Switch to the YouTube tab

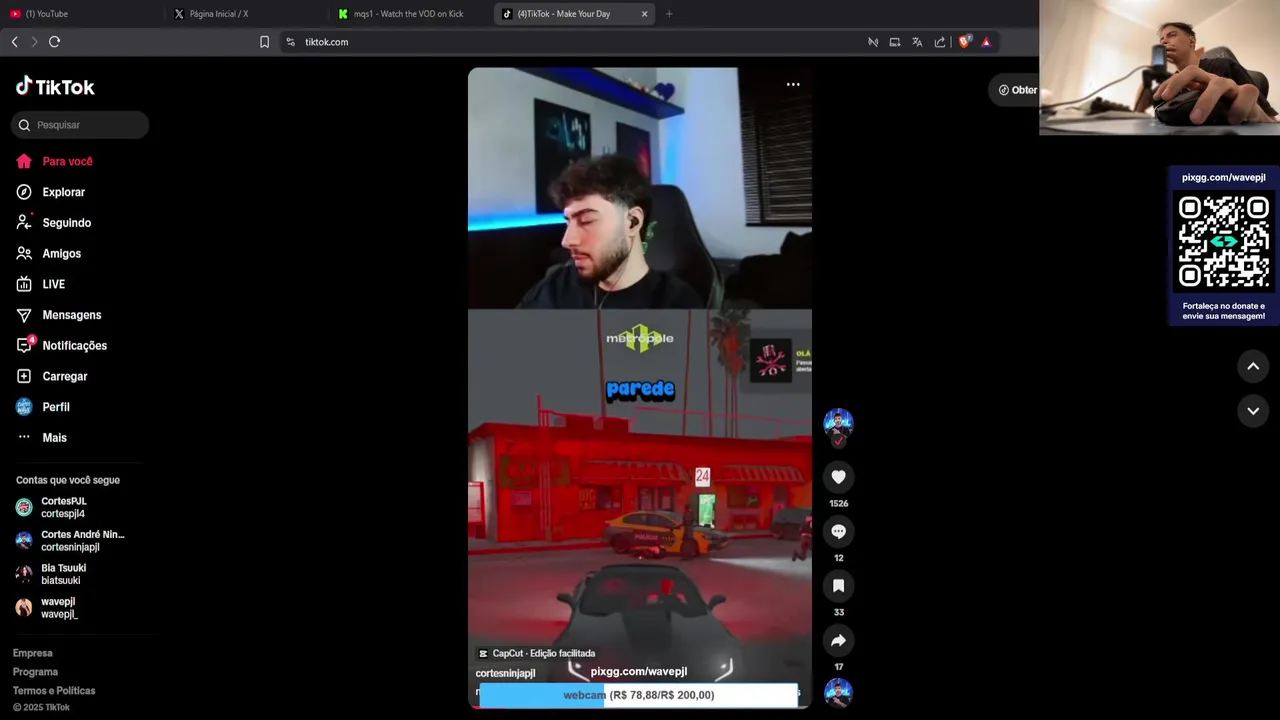point(80,14)
